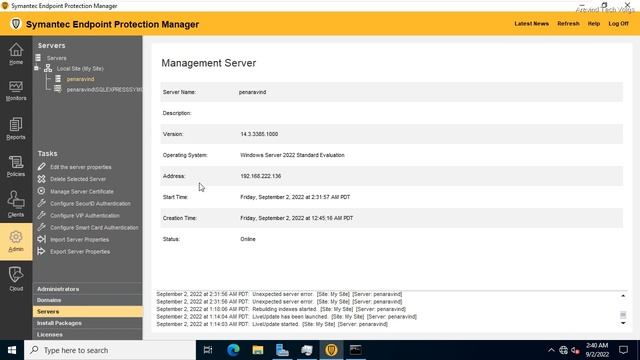Click Log Off in the header
This screenshot has width=640, height=360.
click(618, 24)
